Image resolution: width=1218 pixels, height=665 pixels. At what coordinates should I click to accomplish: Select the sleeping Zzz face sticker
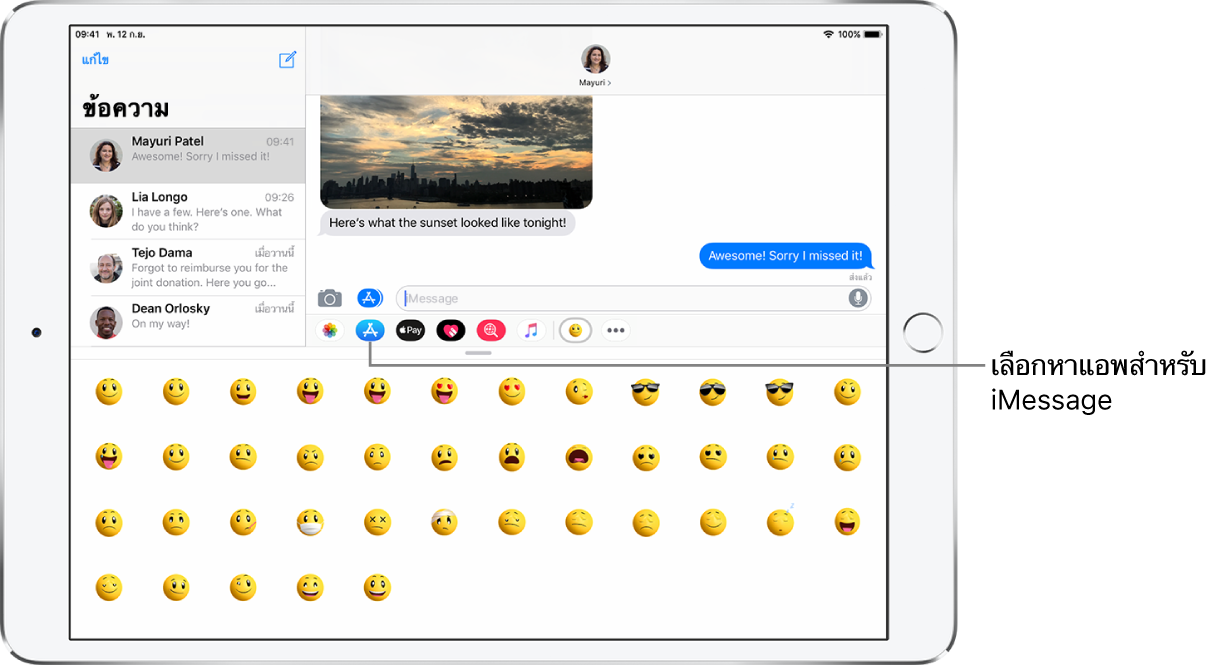[780, 522]
